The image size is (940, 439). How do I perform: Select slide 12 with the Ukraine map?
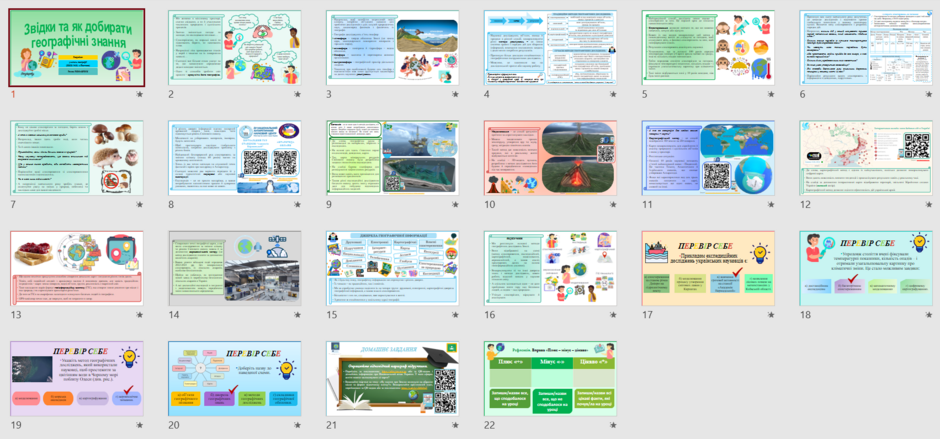(x=866, y=158)
